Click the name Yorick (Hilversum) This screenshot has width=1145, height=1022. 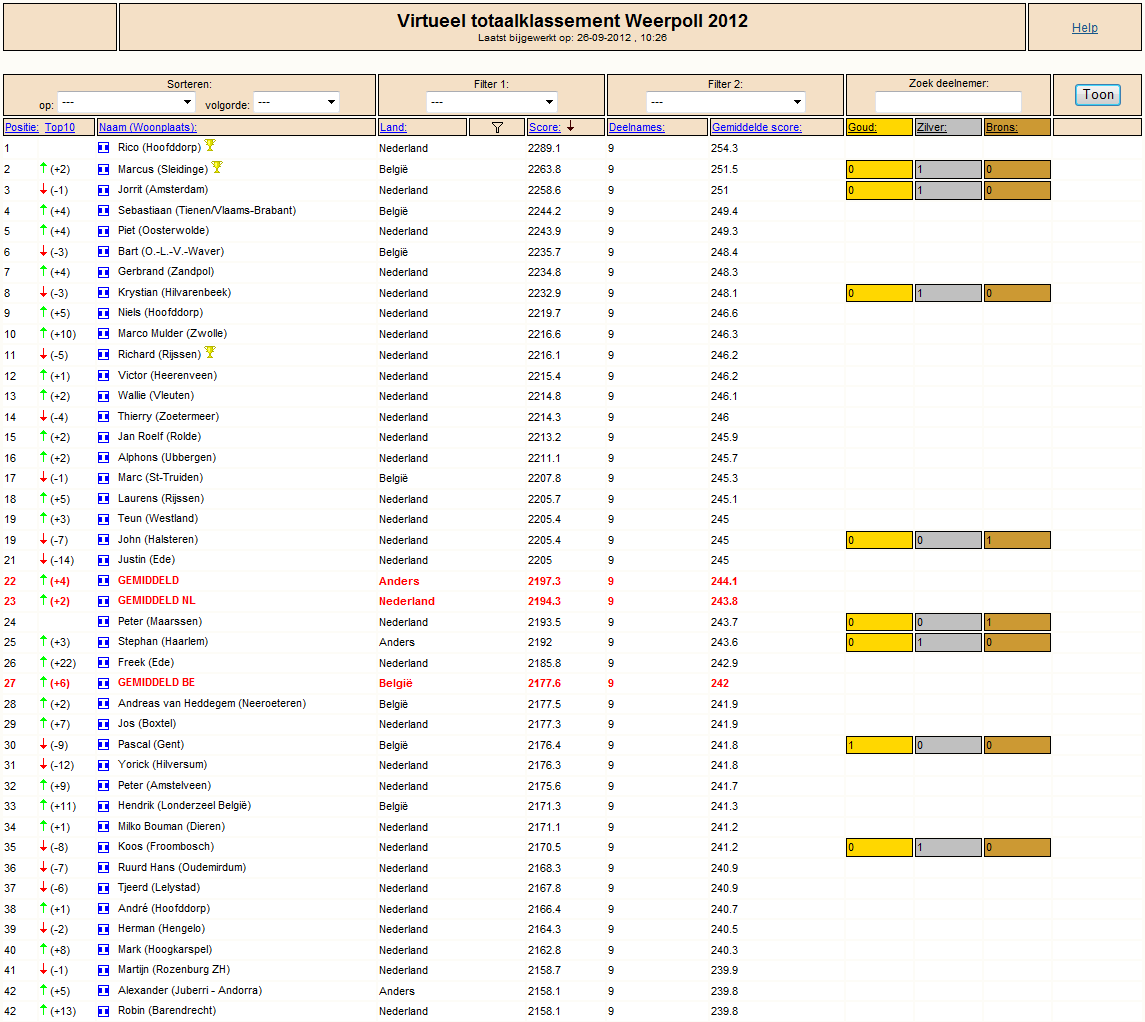(162, 765)
